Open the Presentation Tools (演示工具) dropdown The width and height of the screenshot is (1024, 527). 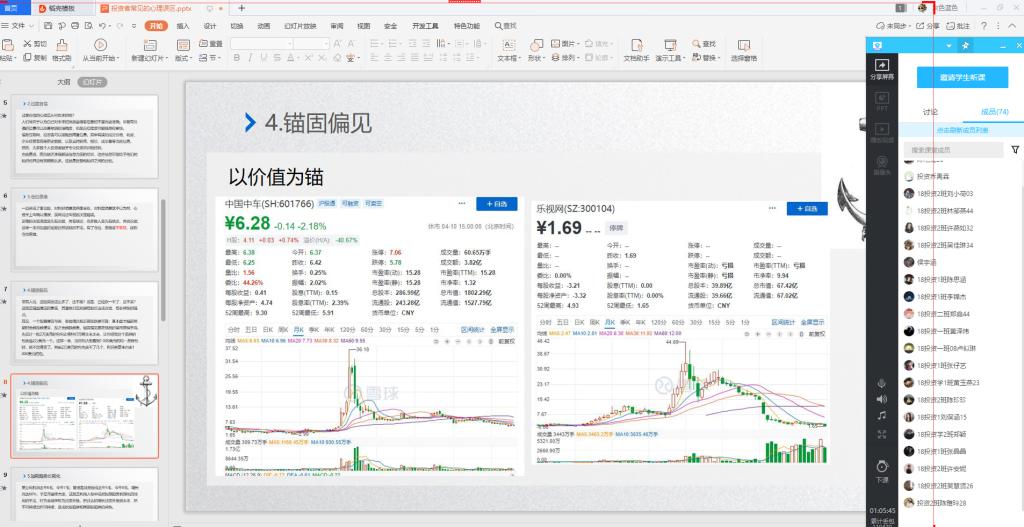point(671,58)
